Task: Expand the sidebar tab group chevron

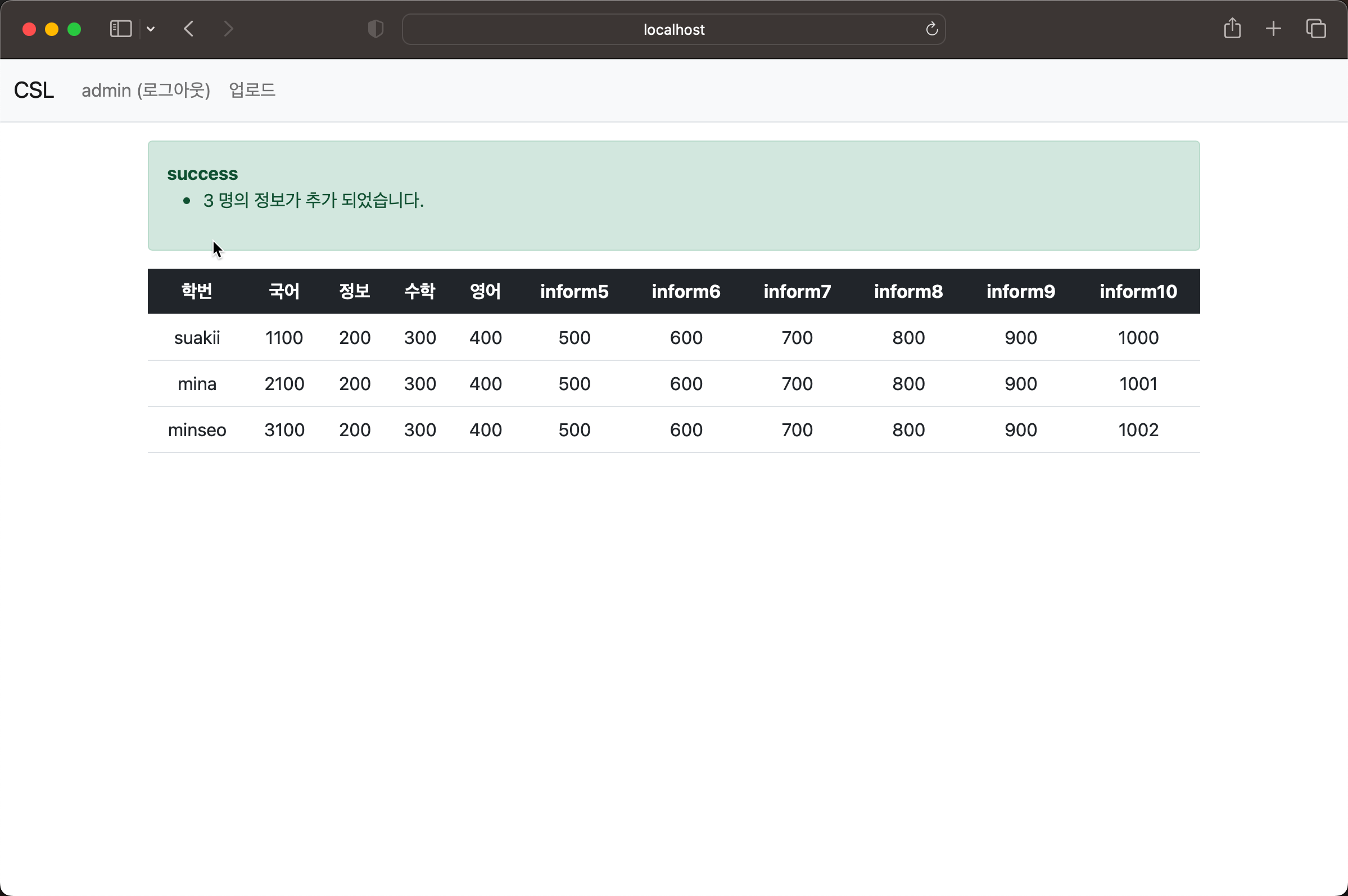Action: click(x=151, y=29)
